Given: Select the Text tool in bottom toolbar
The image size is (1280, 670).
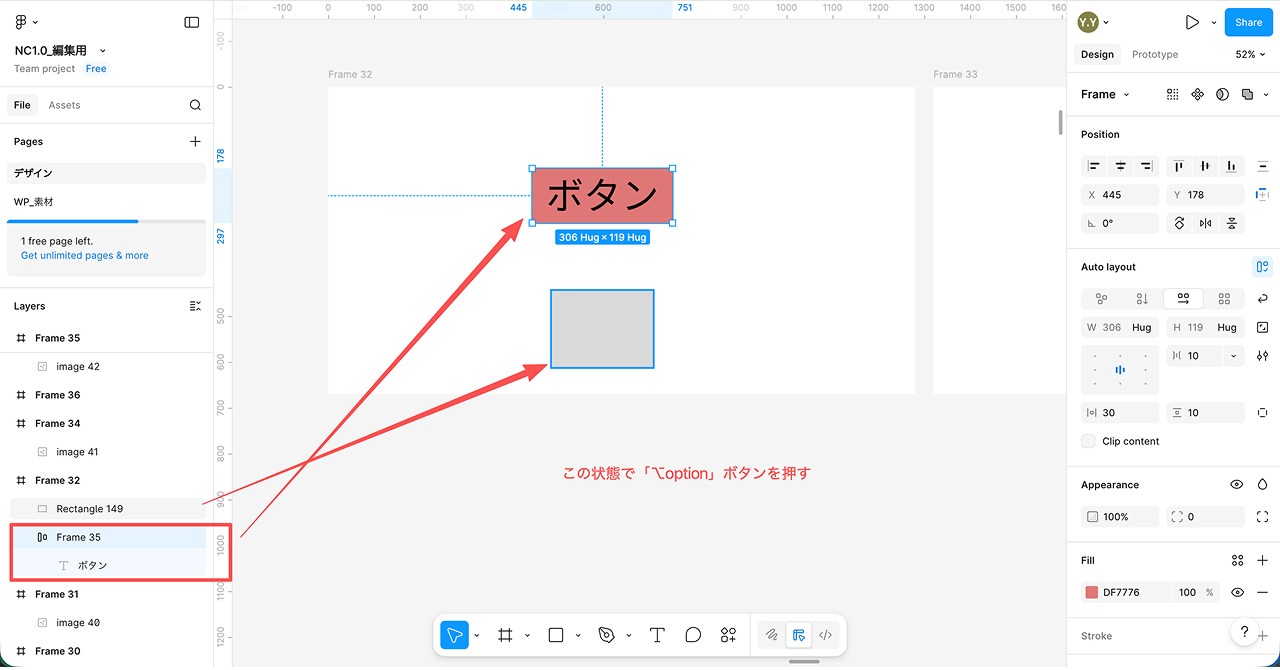Looking at the screenshot, I should [x=657, y=635].
